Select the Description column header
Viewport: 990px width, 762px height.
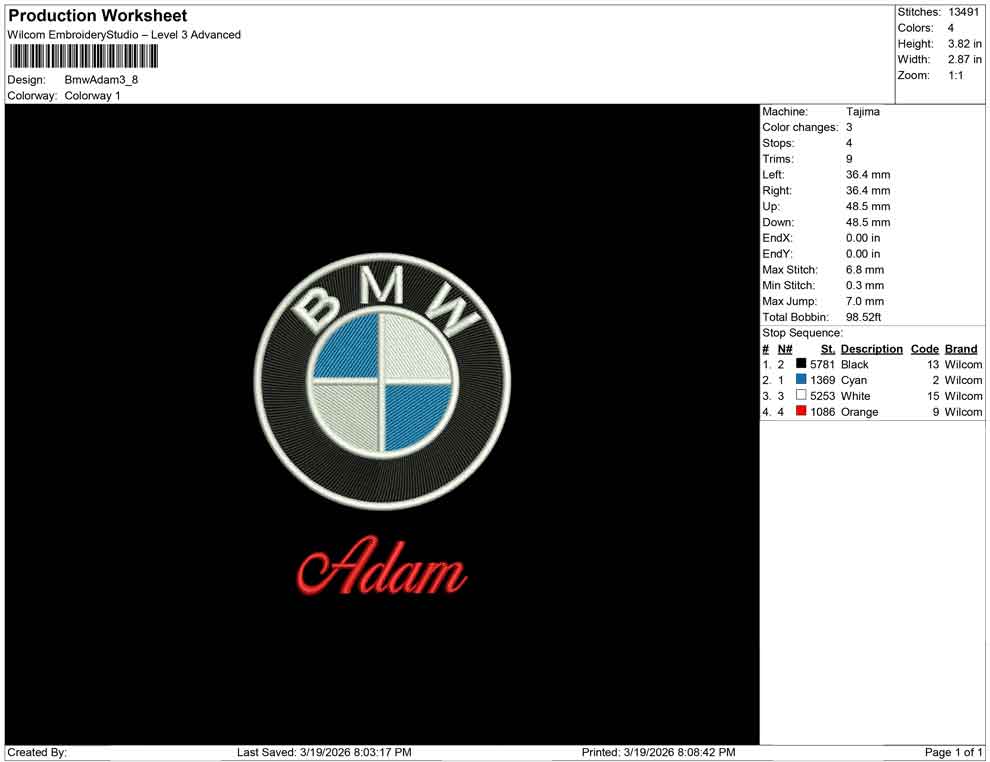[871, 349]
